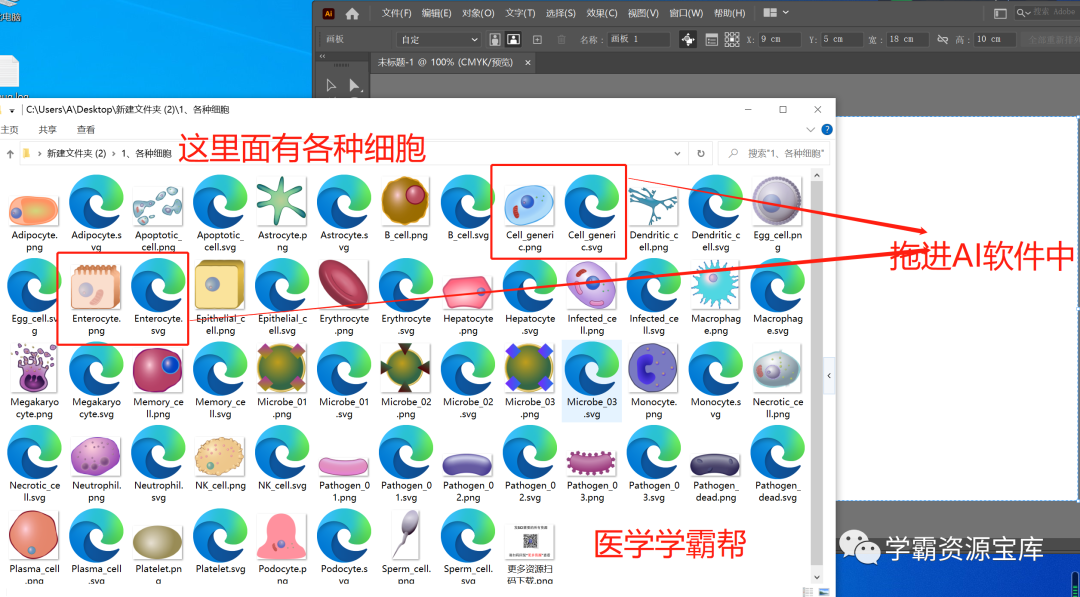Screen dimensions: 1080x597
Task: Open the 查看 tab in File Explorer
Action: coord(86,129)
